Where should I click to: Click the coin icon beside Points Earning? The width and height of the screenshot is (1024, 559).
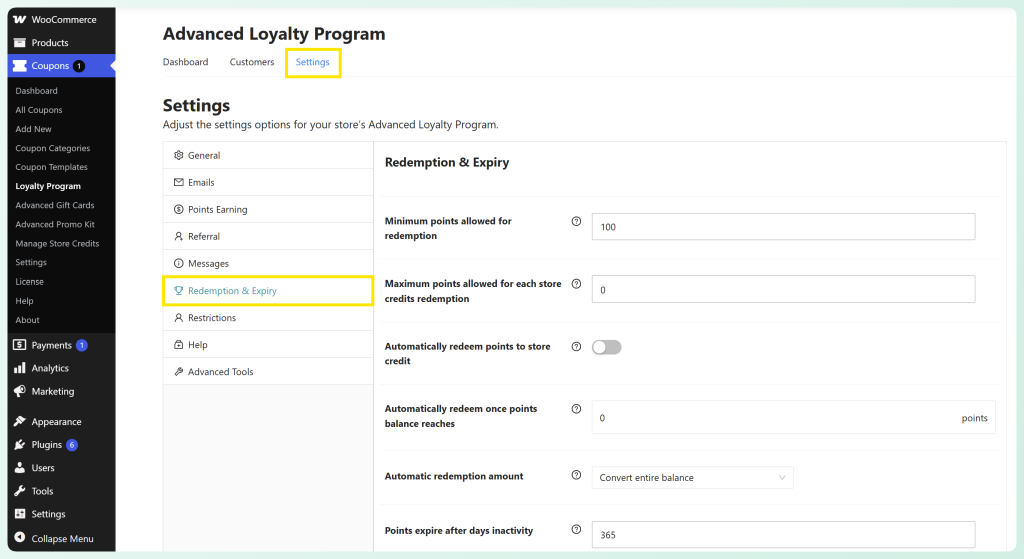[x=178, y=210]
